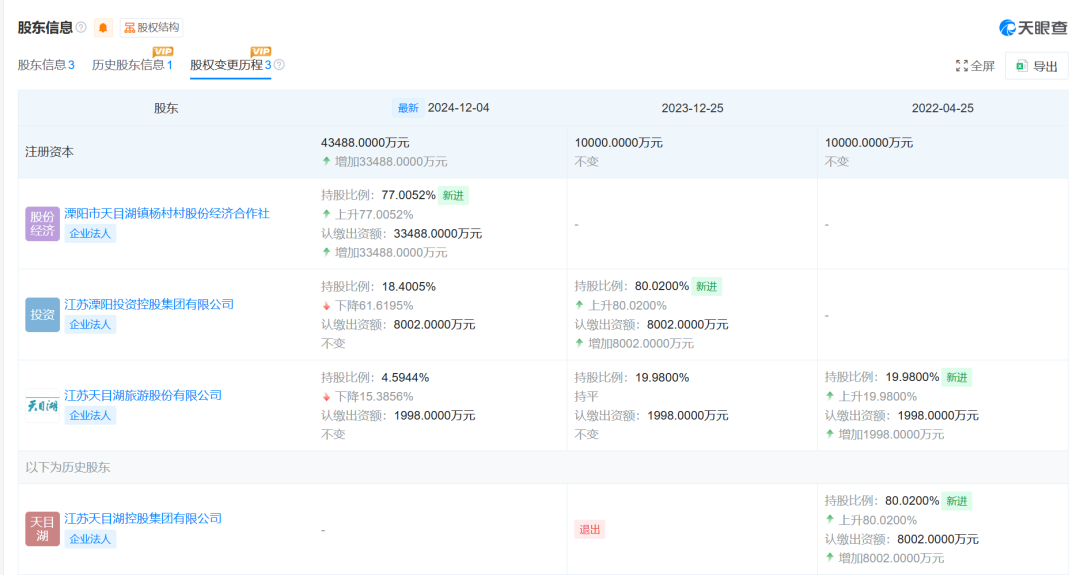Open 溧阳市天目湖镇杨村村股份经济合作社 link
Screen dimensions: 1080x575
[167, 213]
